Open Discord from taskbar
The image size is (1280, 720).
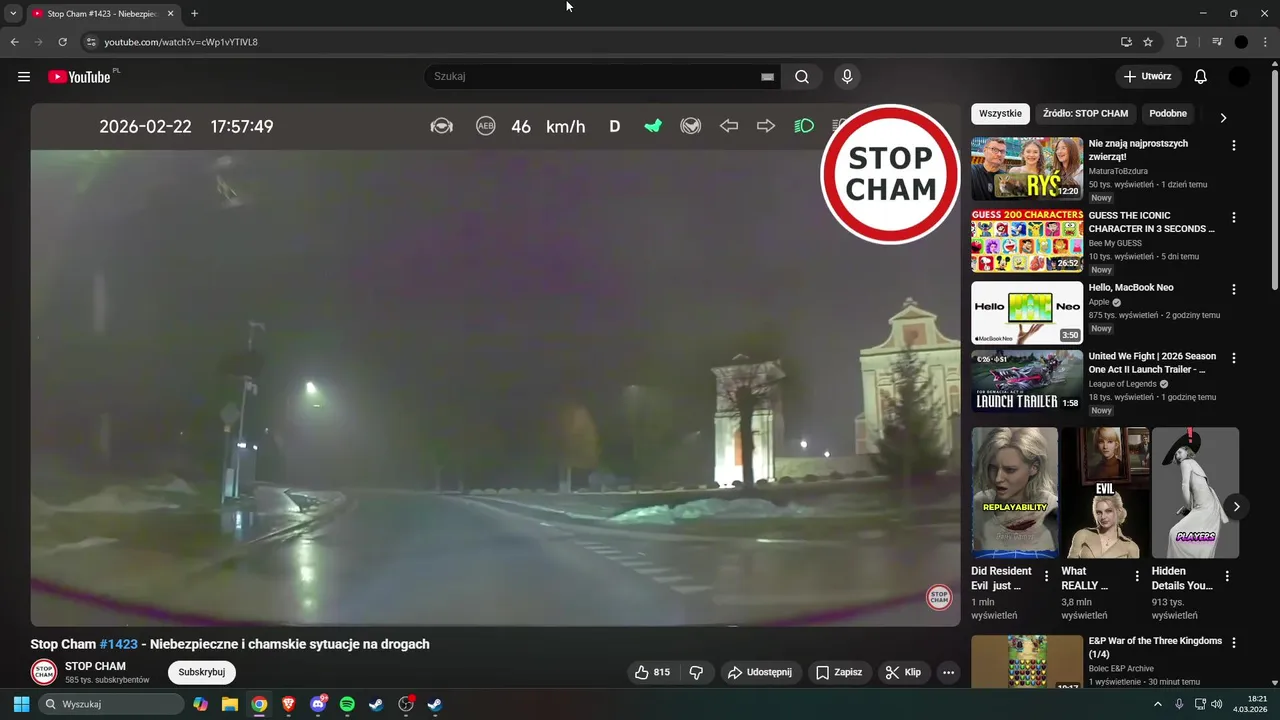click(x=318, y=704)
